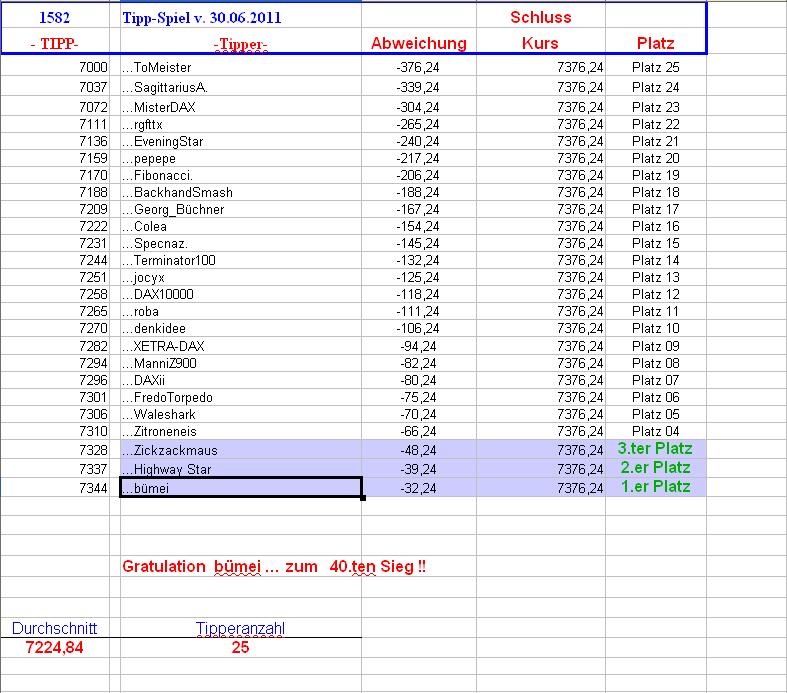Click deviation -94,24
This screenshot has width=787, height=693.
[419, 346]
